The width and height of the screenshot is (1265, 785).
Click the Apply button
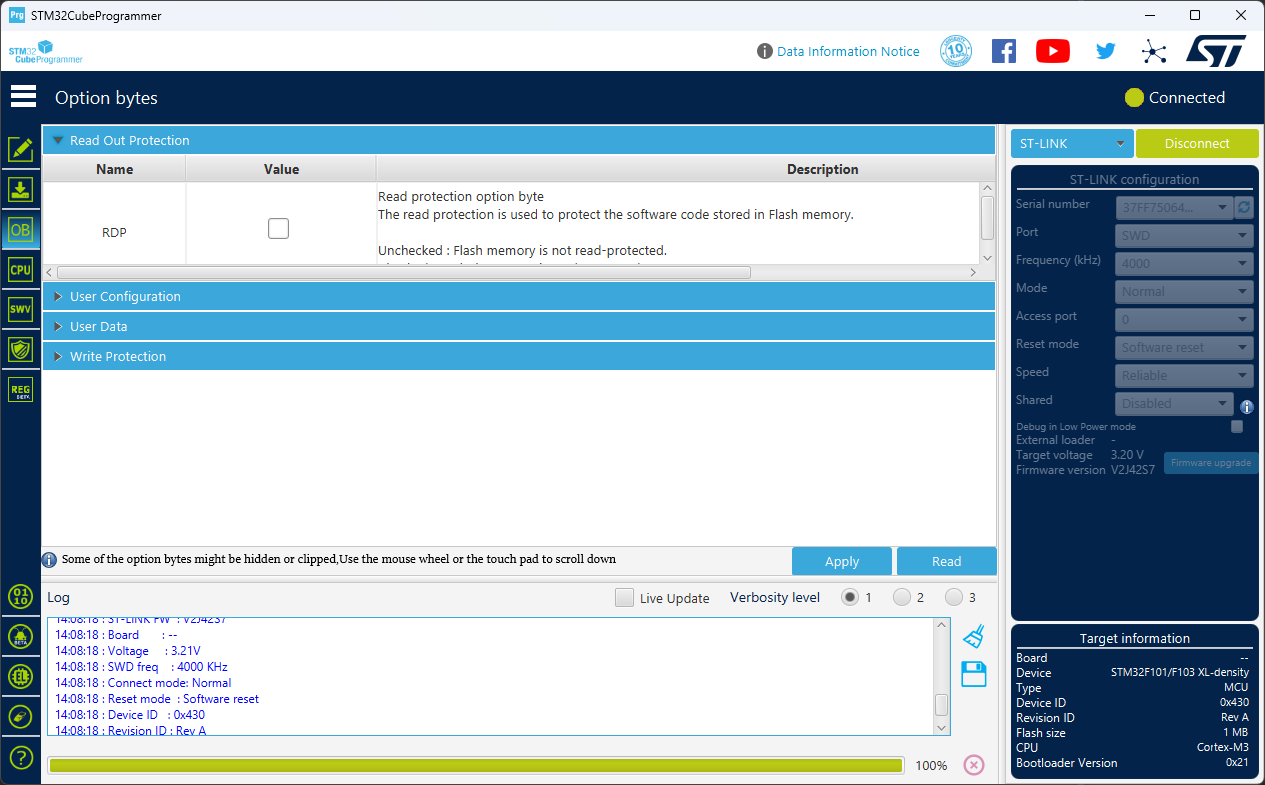pyautogui.click(x=842, y=561)
